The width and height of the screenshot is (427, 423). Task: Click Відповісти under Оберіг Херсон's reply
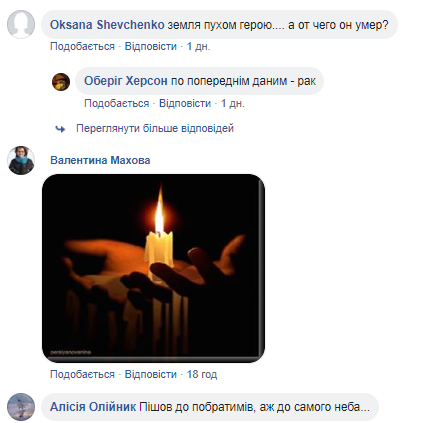tap(185, 103)
